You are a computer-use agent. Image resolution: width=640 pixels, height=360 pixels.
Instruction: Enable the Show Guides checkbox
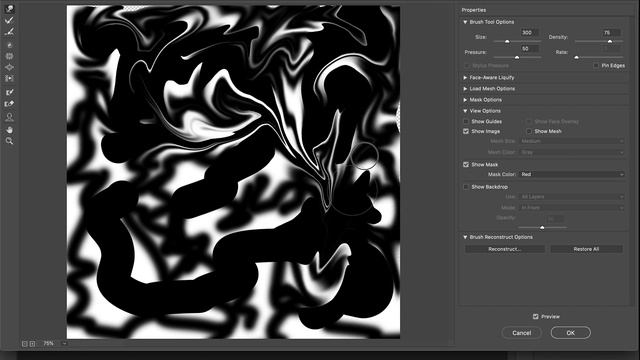pos(466,122)
